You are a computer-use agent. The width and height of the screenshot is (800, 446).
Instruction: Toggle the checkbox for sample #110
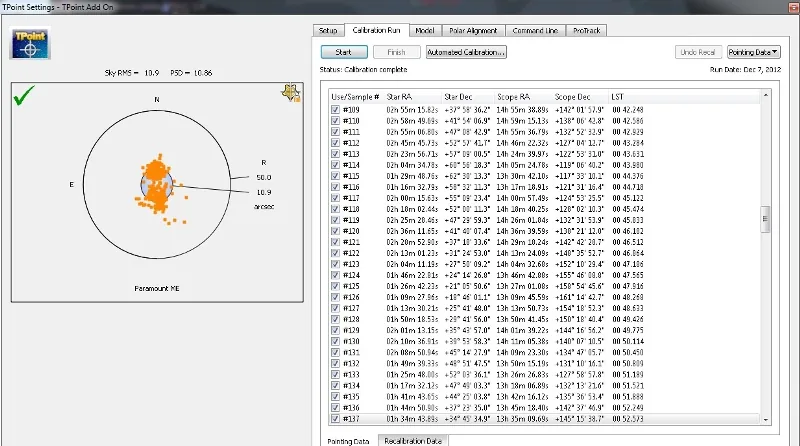point(335,121)
